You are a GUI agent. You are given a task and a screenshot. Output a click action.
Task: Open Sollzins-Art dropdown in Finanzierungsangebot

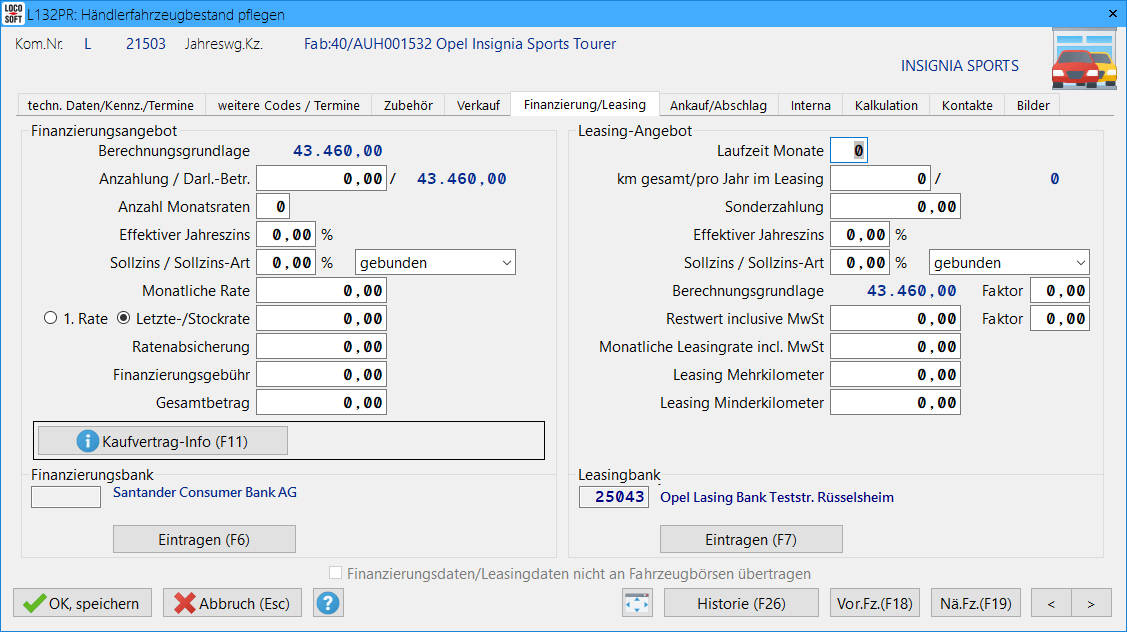click(x=435, y=263)
